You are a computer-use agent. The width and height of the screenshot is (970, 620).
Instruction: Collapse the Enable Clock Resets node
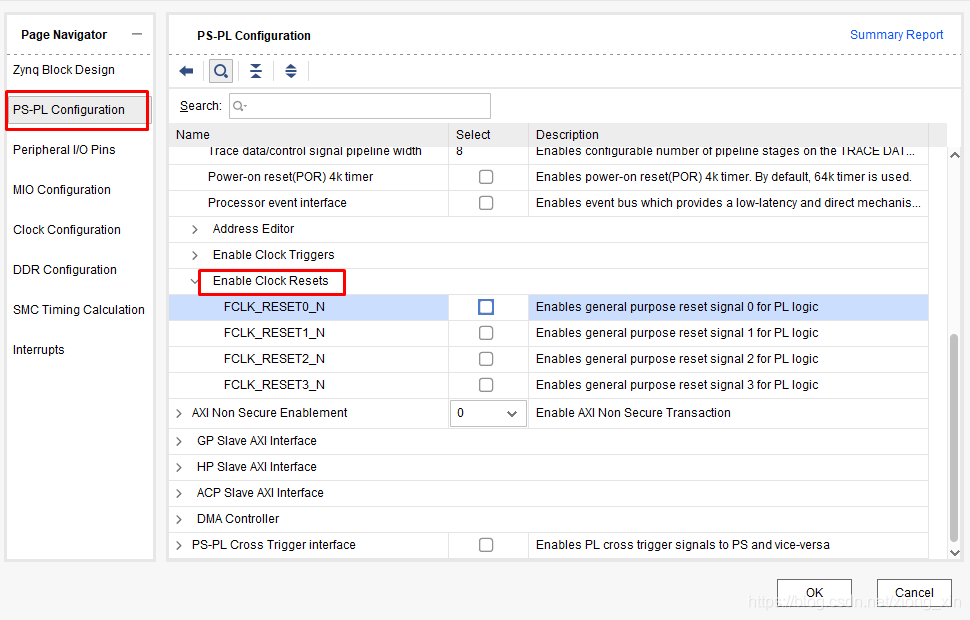194,282
